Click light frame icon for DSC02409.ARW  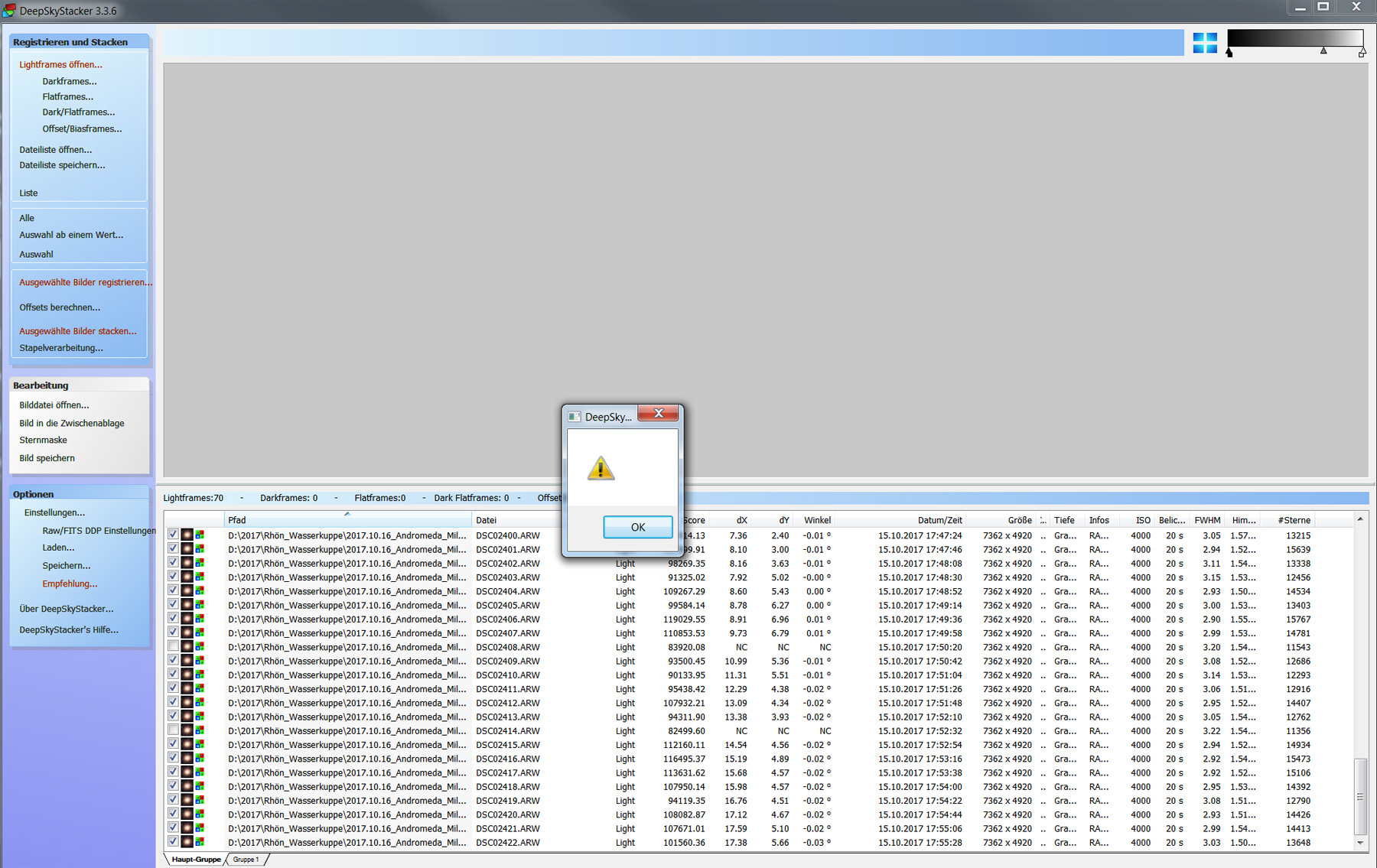point(187,661)
